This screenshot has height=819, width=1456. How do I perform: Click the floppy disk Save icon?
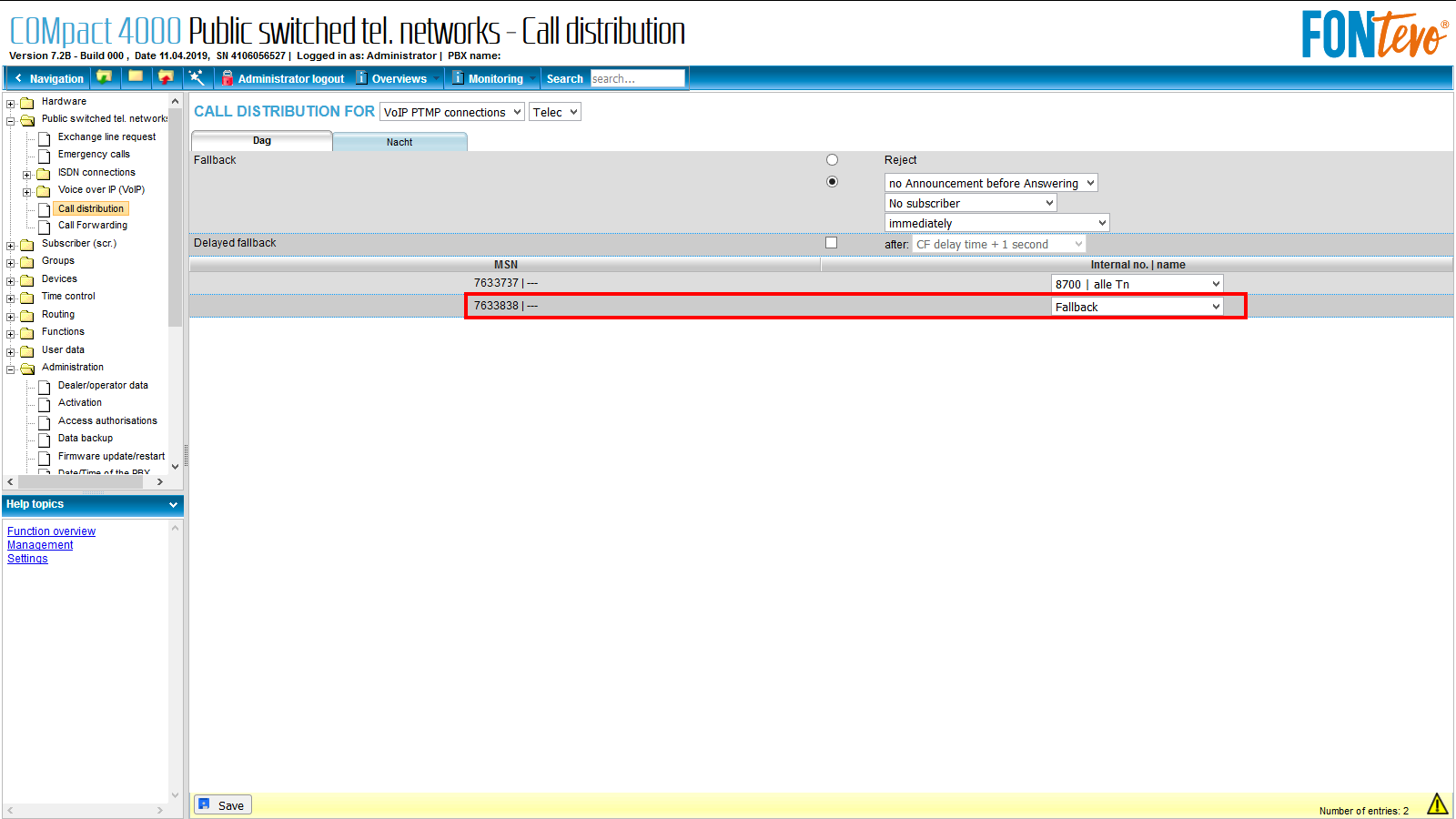(x=205, y=804)
